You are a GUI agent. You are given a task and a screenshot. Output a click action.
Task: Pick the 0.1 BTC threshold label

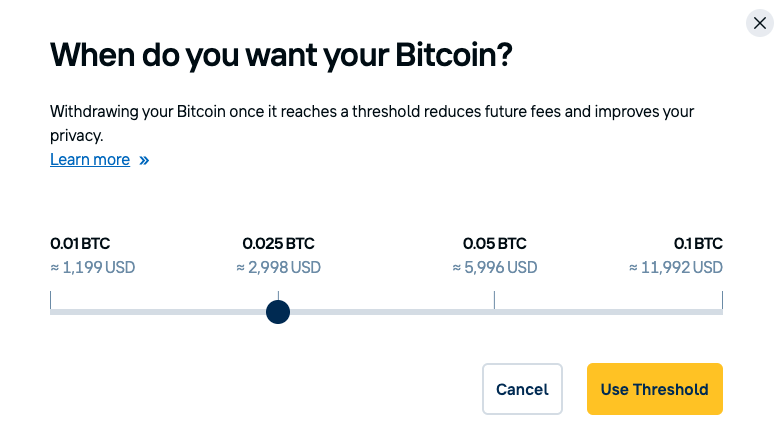(x=698, y=243)
